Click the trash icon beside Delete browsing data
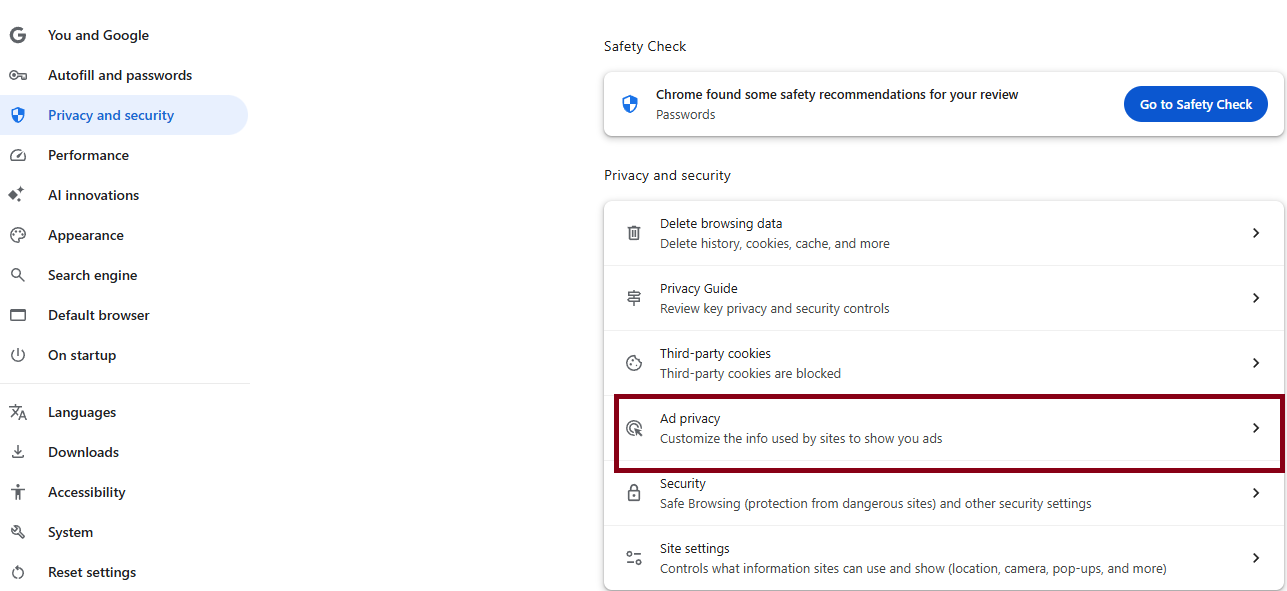 (x=634, y=233)
